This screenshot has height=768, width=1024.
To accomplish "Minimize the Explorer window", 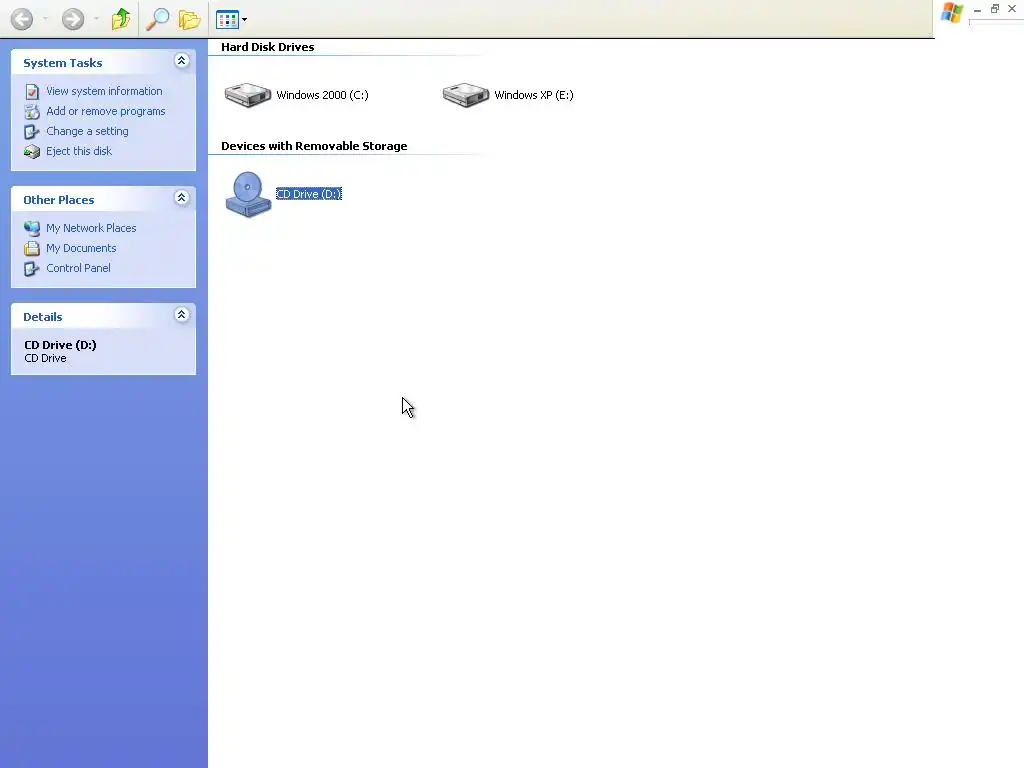I will (977, 9).
